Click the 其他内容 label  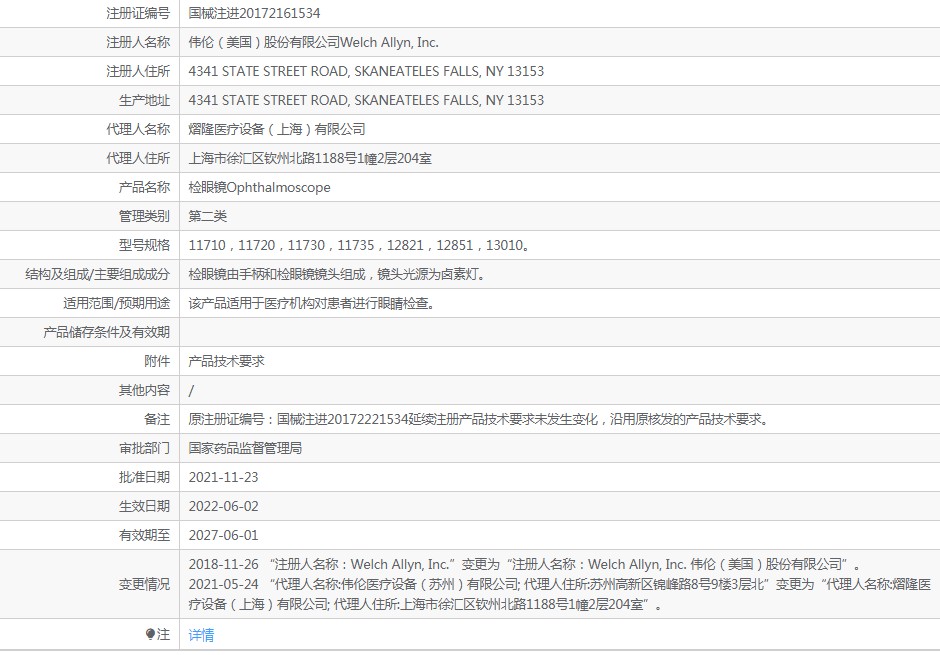tap(144, 390)
